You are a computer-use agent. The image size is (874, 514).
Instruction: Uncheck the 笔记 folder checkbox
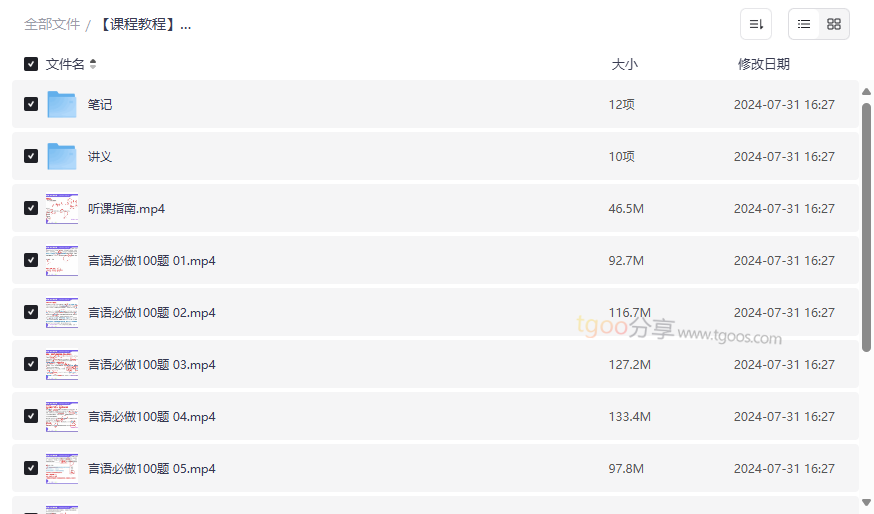tap(31, 104)
